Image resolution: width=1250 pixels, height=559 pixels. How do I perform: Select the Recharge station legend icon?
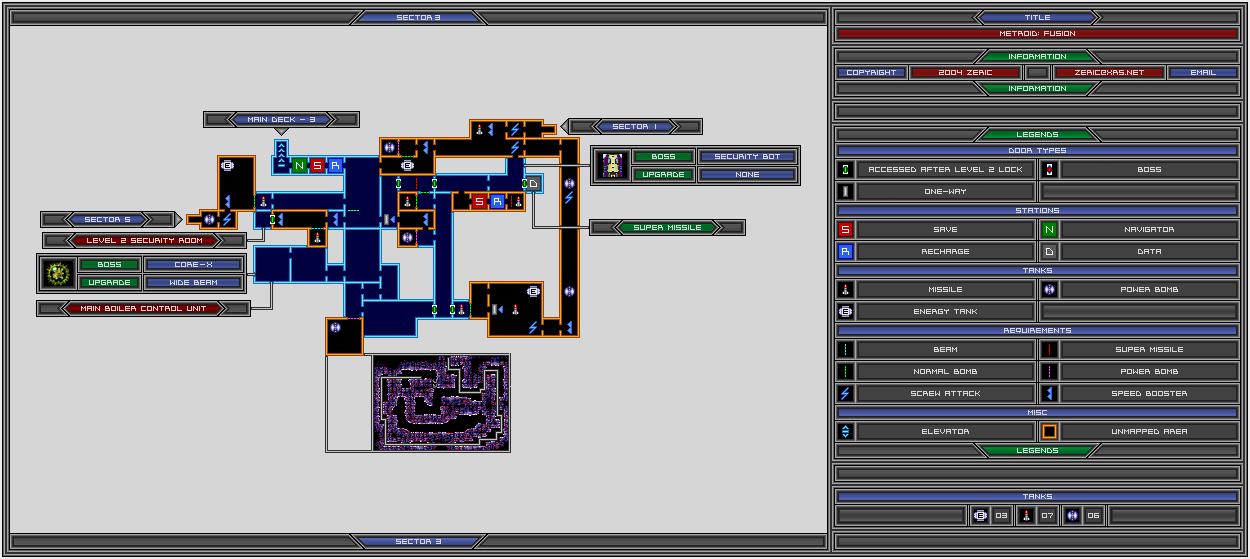coord(845,252)
